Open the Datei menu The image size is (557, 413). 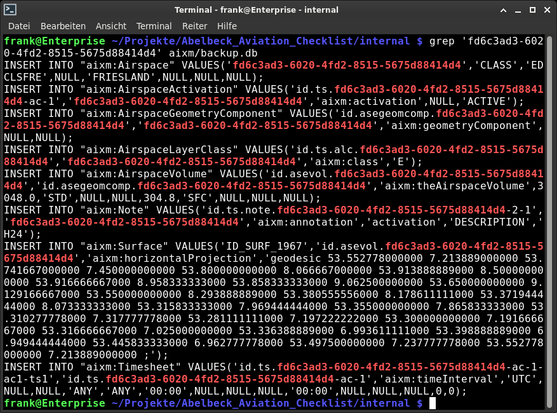19,26
